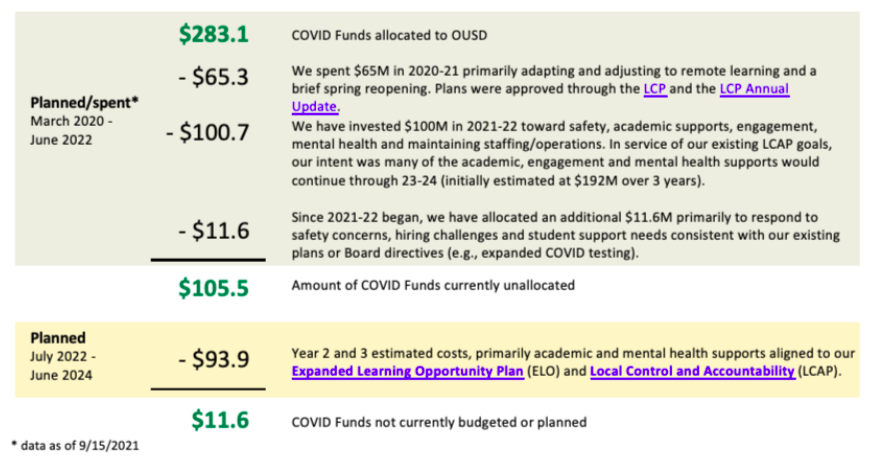Click the green $105.5 unallocated amount

click(213, 287)
